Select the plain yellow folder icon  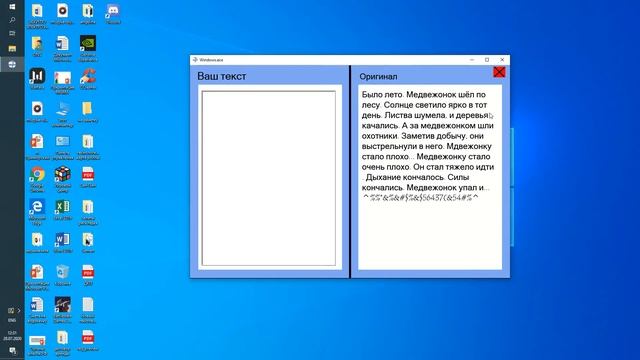[x=88, y=112]
